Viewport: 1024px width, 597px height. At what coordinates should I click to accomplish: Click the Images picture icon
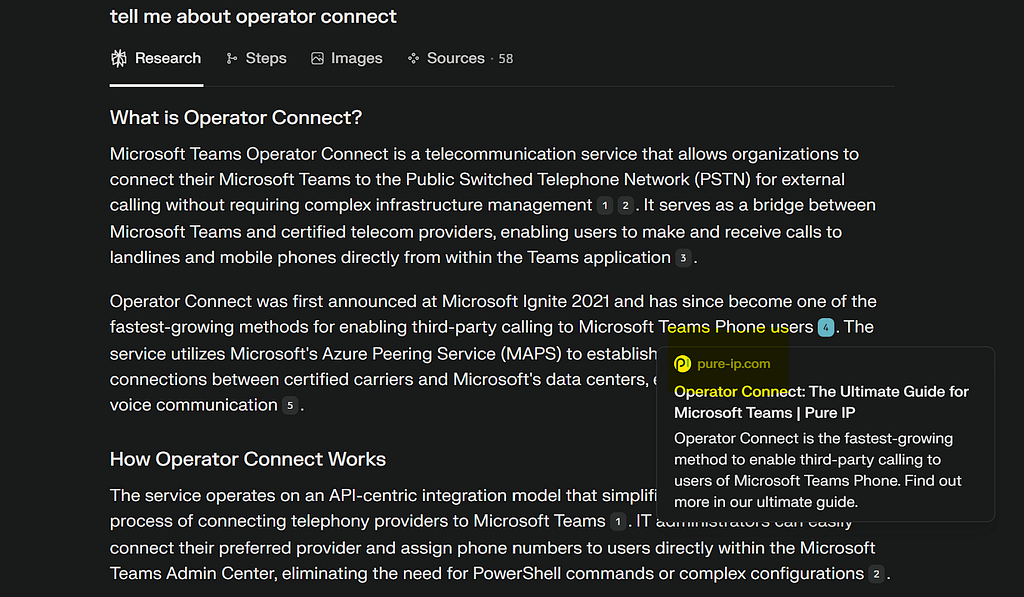pyautogui.click(x=317, y=59)
